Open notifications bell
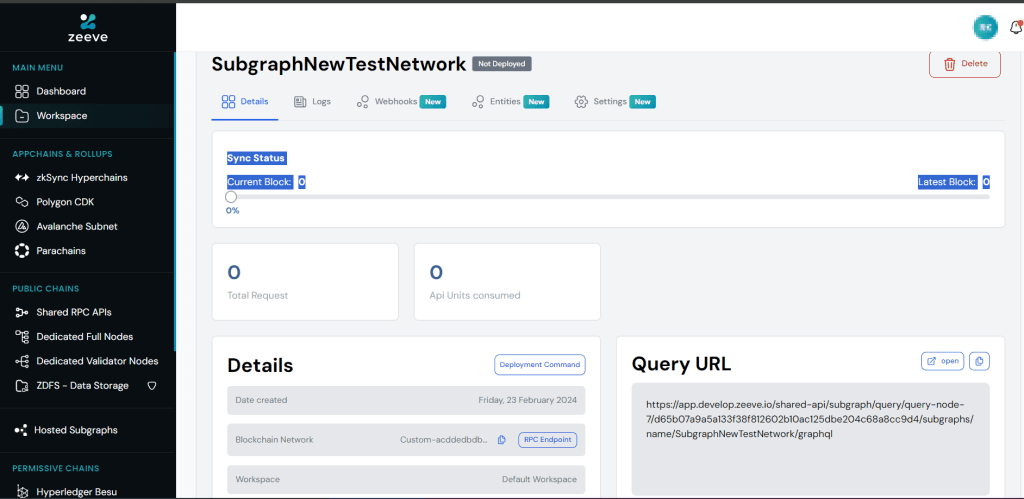The width and height of the screenshot is (1024, 499). pyautogui.click(x=1016, y=27)
